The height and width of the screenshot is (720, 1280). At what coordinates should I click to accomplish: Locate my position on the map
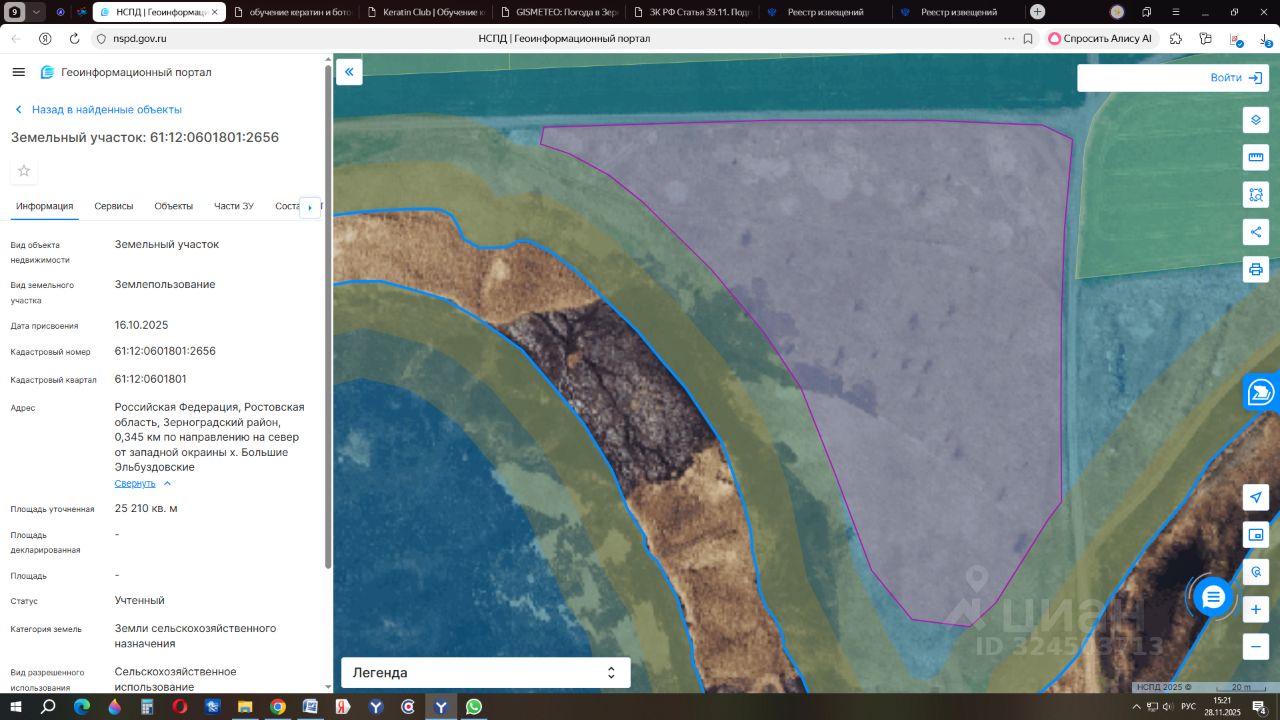click(x=1256, y=498)
